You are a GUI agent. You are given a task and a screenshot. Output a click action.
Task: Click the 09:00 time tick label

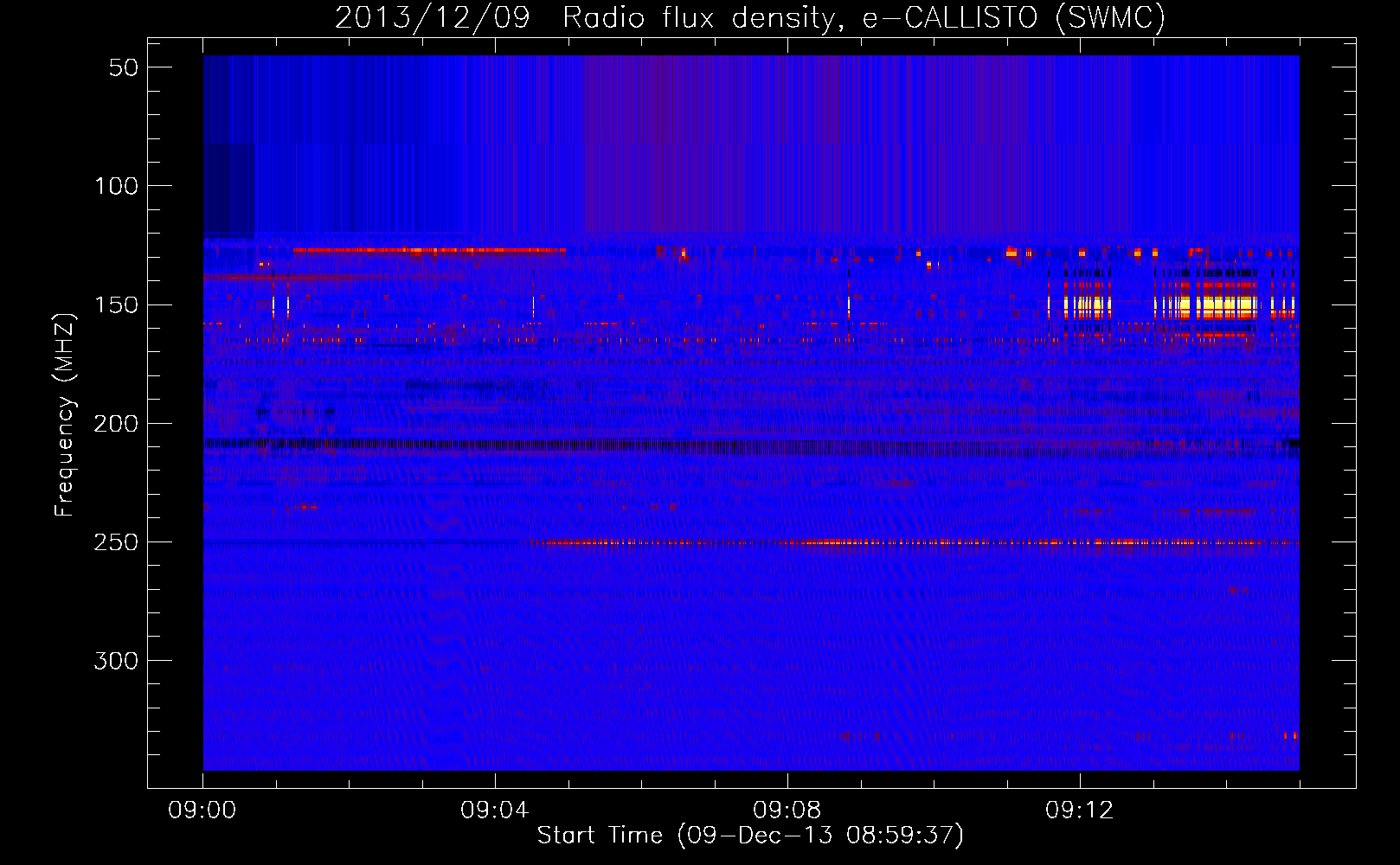pyautogui.click(x=202, y=811)
